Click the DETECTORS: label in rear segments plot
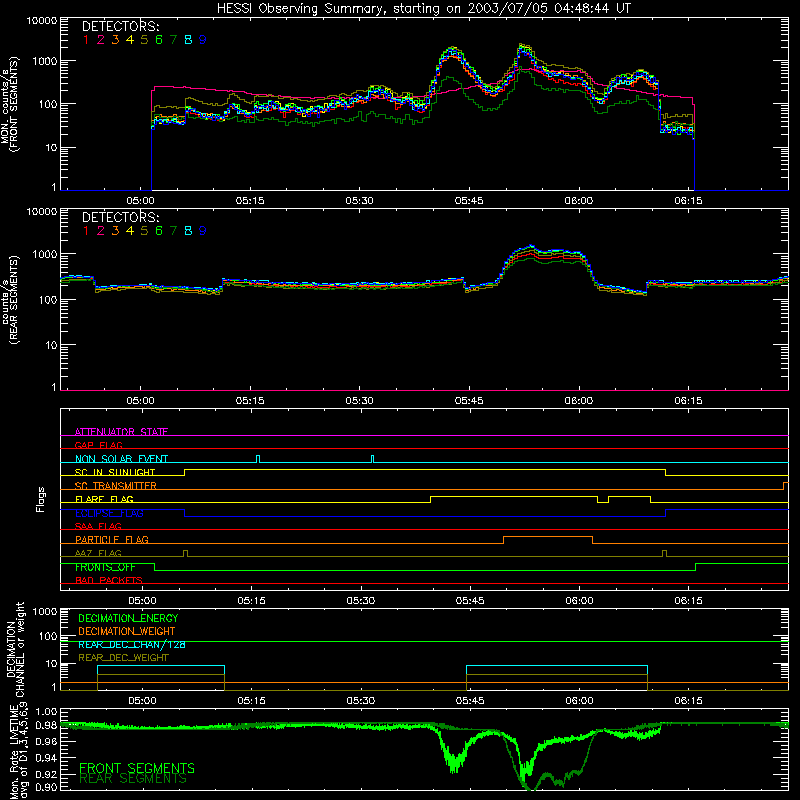Image resolution: width=800 pixels, height=800 pixels. [x=120, y=217]
